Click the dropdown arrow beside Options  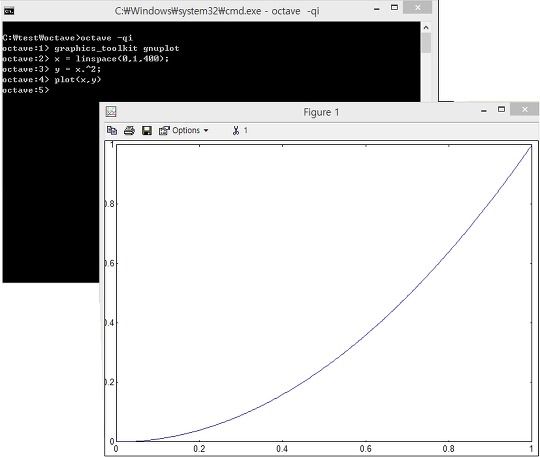point(206,131)
